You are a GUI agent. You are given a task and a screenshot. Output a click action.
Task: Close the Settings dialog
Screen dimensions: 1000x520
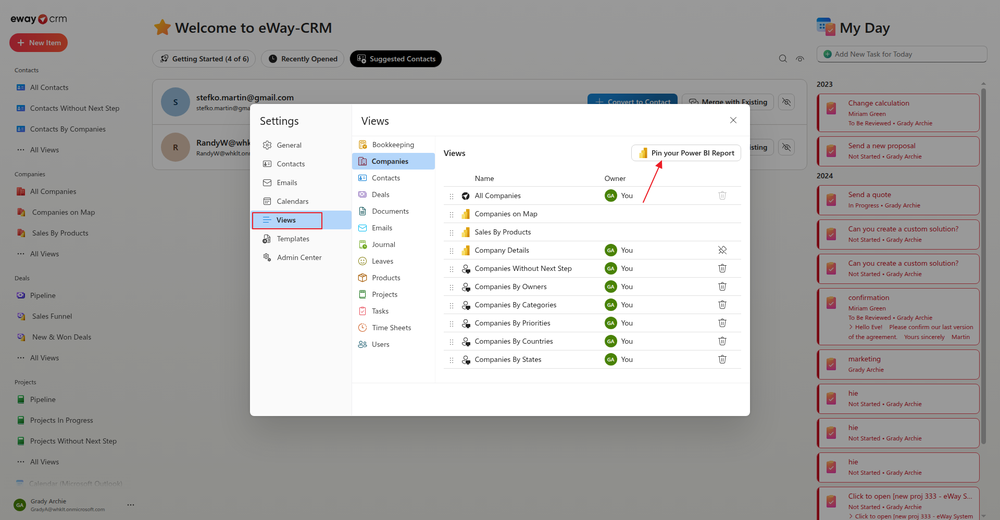coord(733,120)
